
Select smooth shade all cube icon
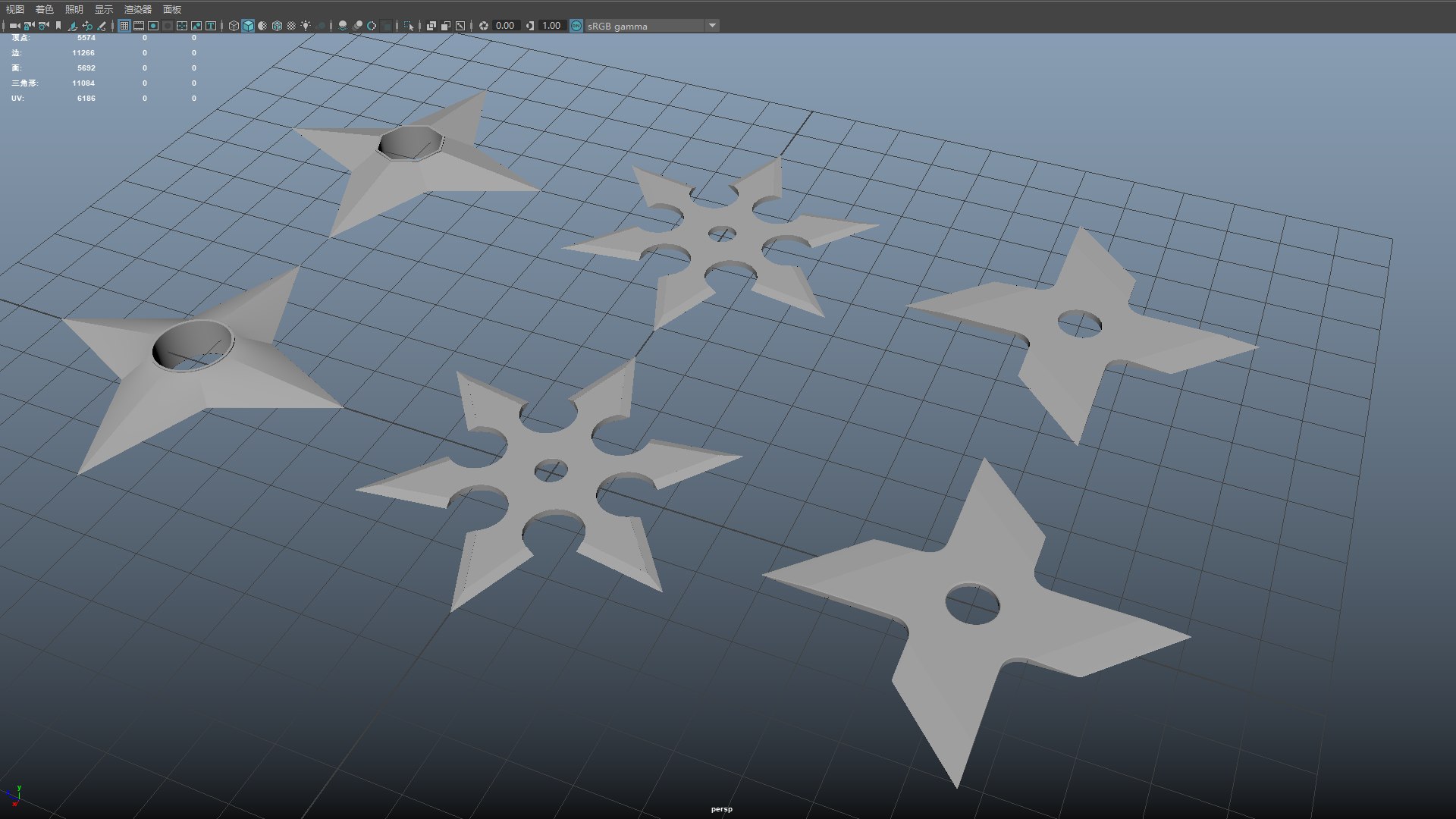click(248, 26)
